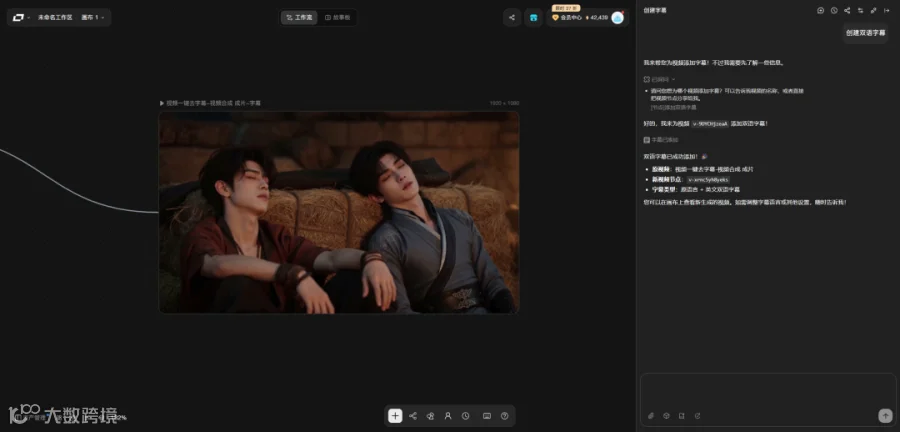Click the refresh edit icon in chat input
This screenshot has width=900, height=432.
pos(697,415)
